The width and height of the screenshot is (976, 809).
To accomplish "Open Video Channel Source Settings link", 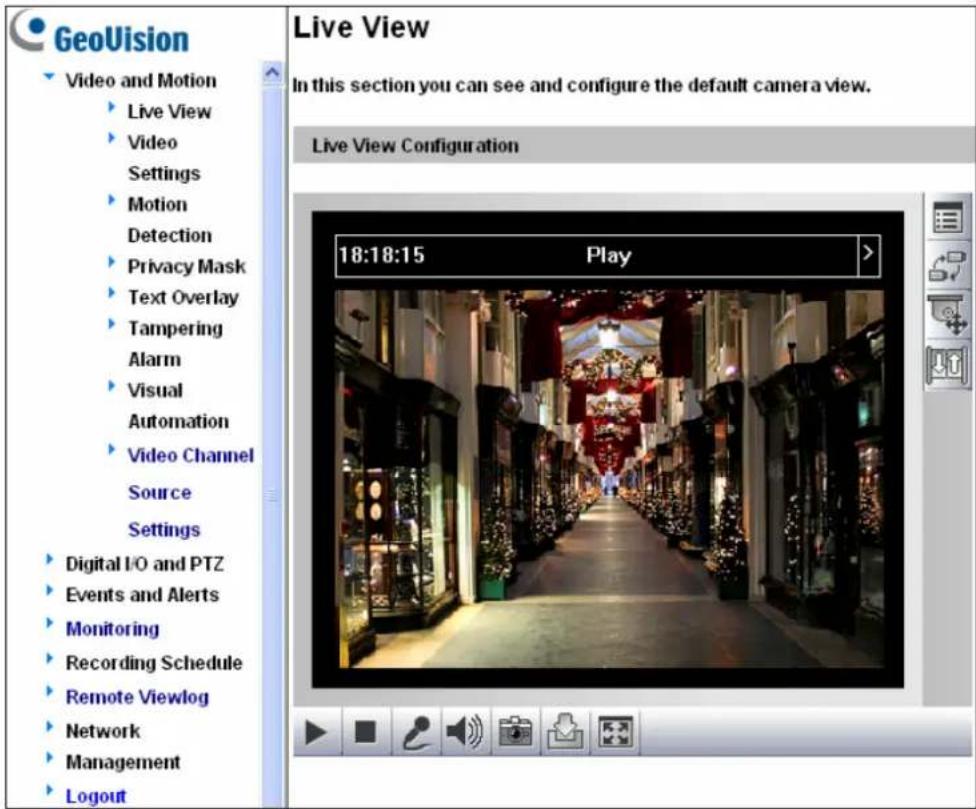I will point(190,492).
